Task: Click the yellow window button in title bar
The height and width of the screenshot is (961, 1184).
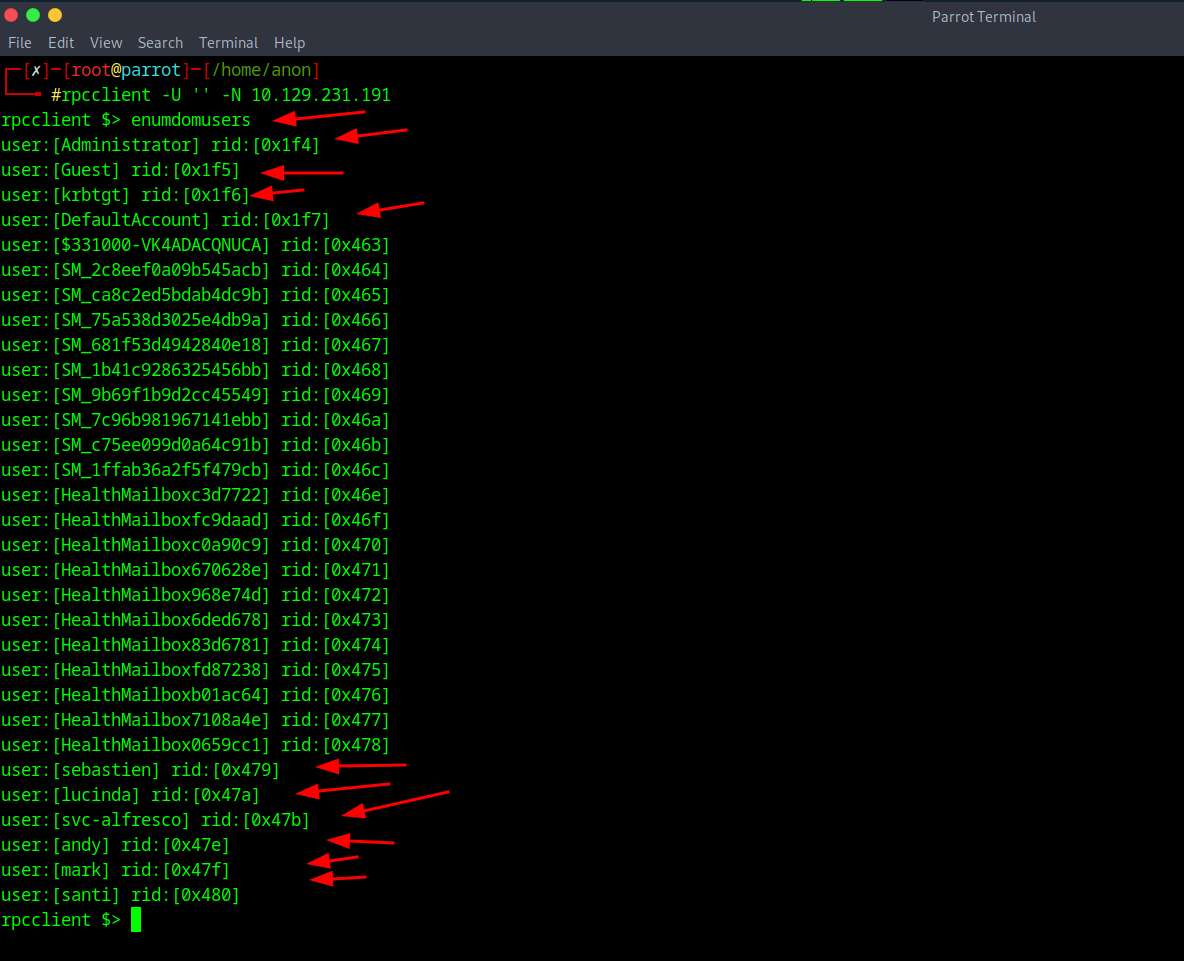Action: 55,15
